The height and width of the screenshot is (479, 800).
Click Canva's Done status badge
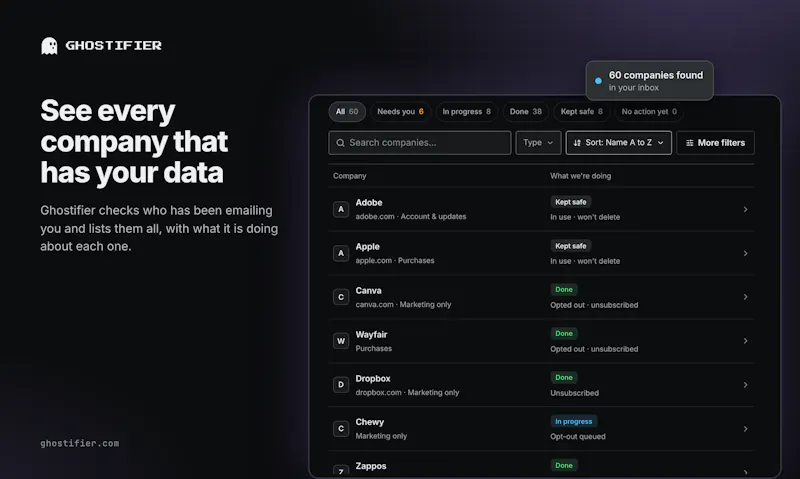click(564, 289)
